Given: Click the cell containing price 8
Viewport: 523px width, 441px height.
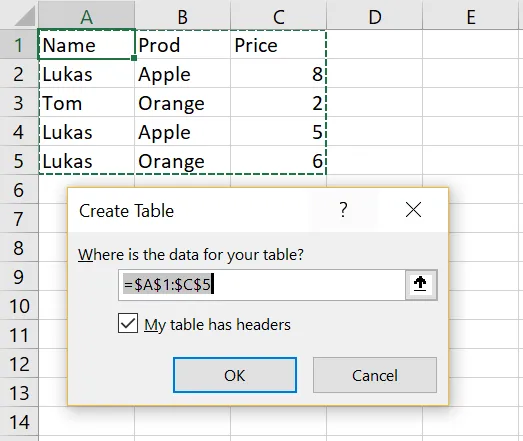Looking at the screenshot, I should point(278,74).
